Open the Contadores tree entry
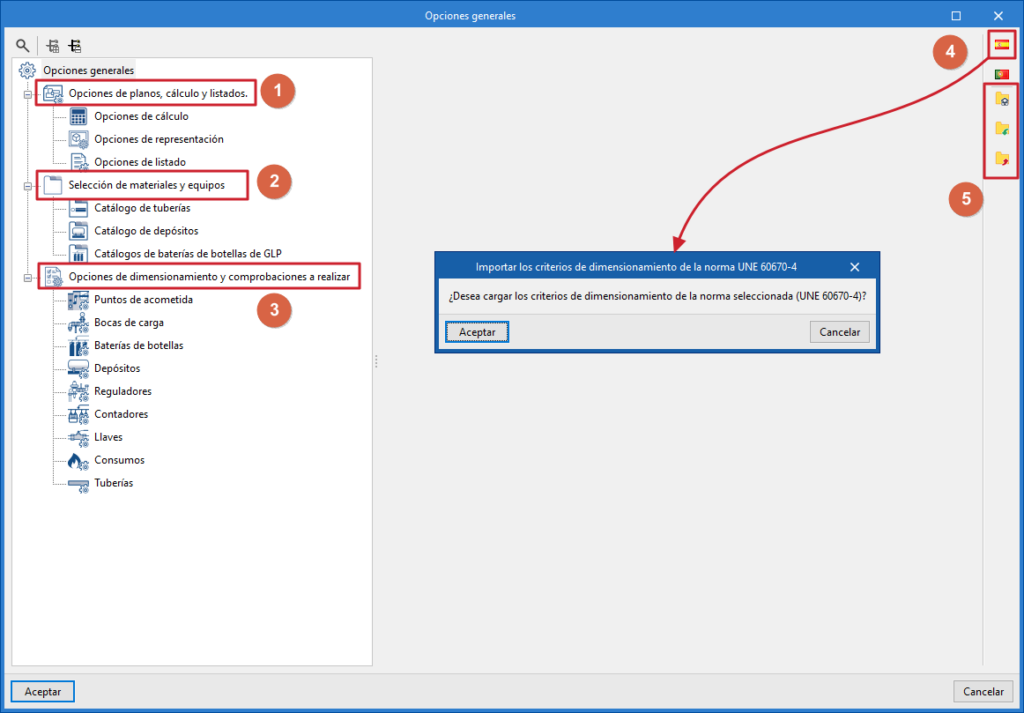Image resolution: width=1024 pixels, height=713 pixels. (121, 415)
